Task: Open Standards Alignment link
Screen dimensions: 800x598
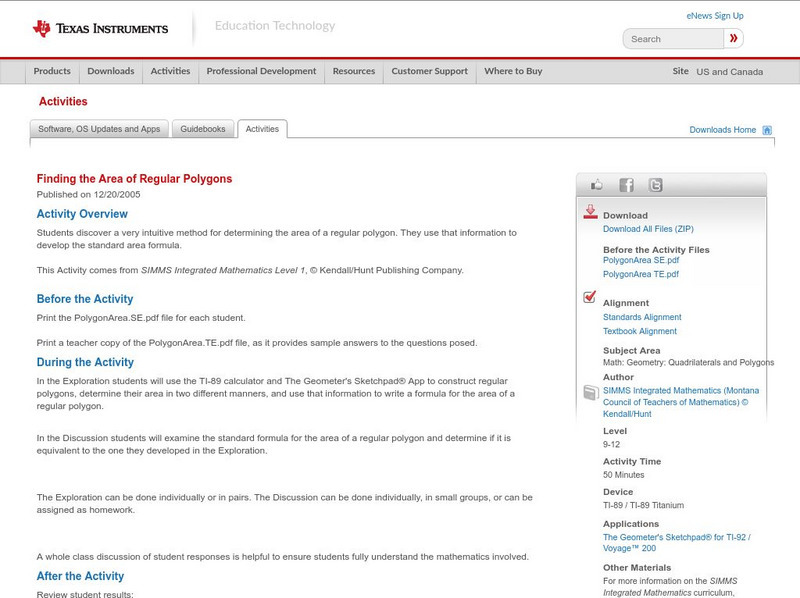Action: [642, 317]
